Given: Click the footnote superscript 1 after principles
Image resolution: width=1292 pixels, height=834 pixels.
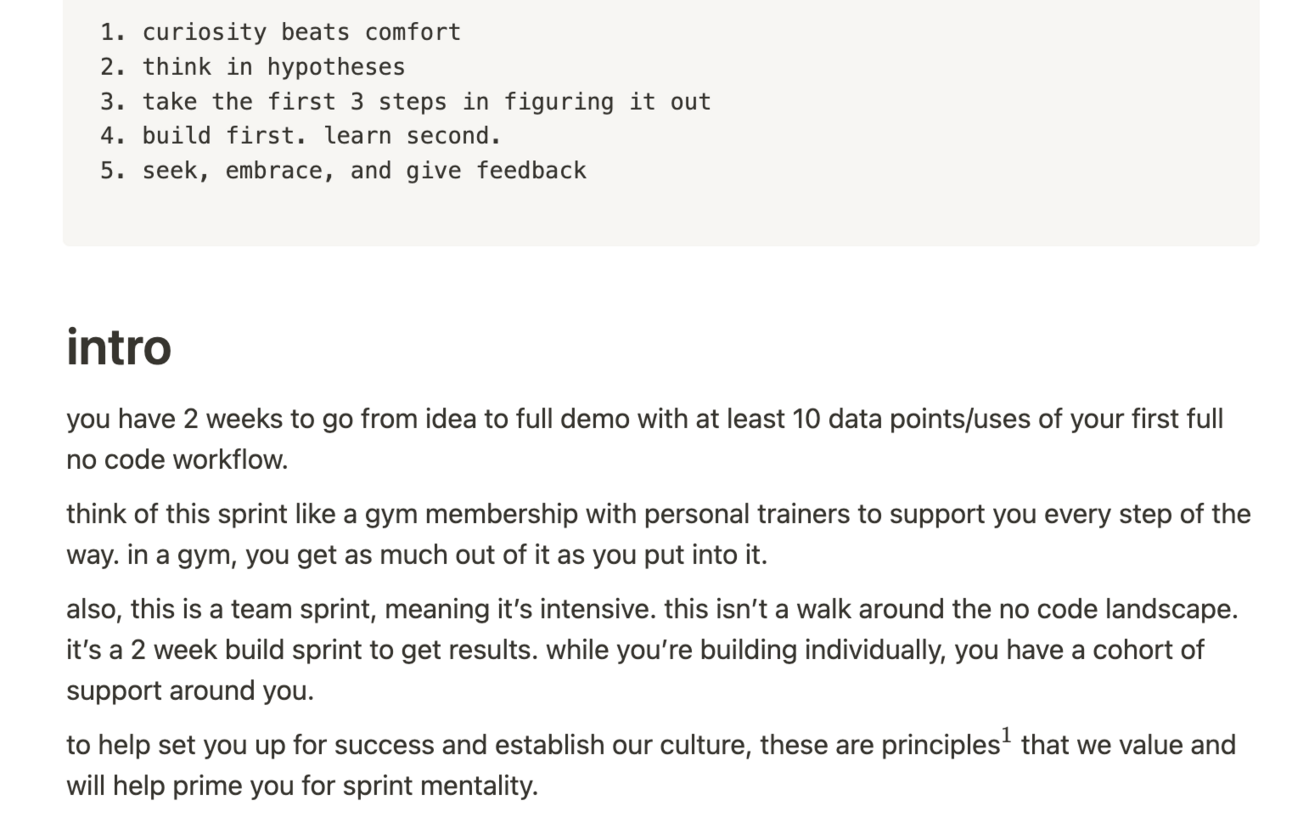Looking at the screenshot, I should pos(1007,738).
